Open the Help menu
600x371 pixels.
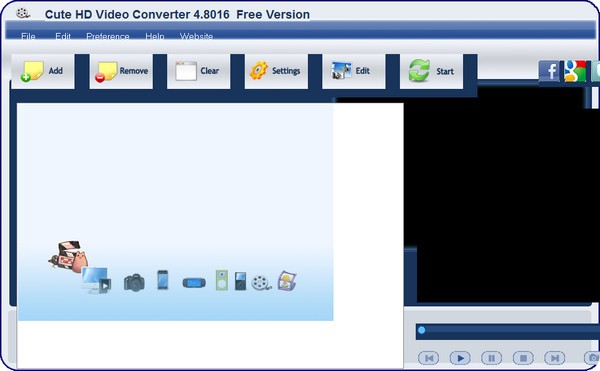click(155, 36)
